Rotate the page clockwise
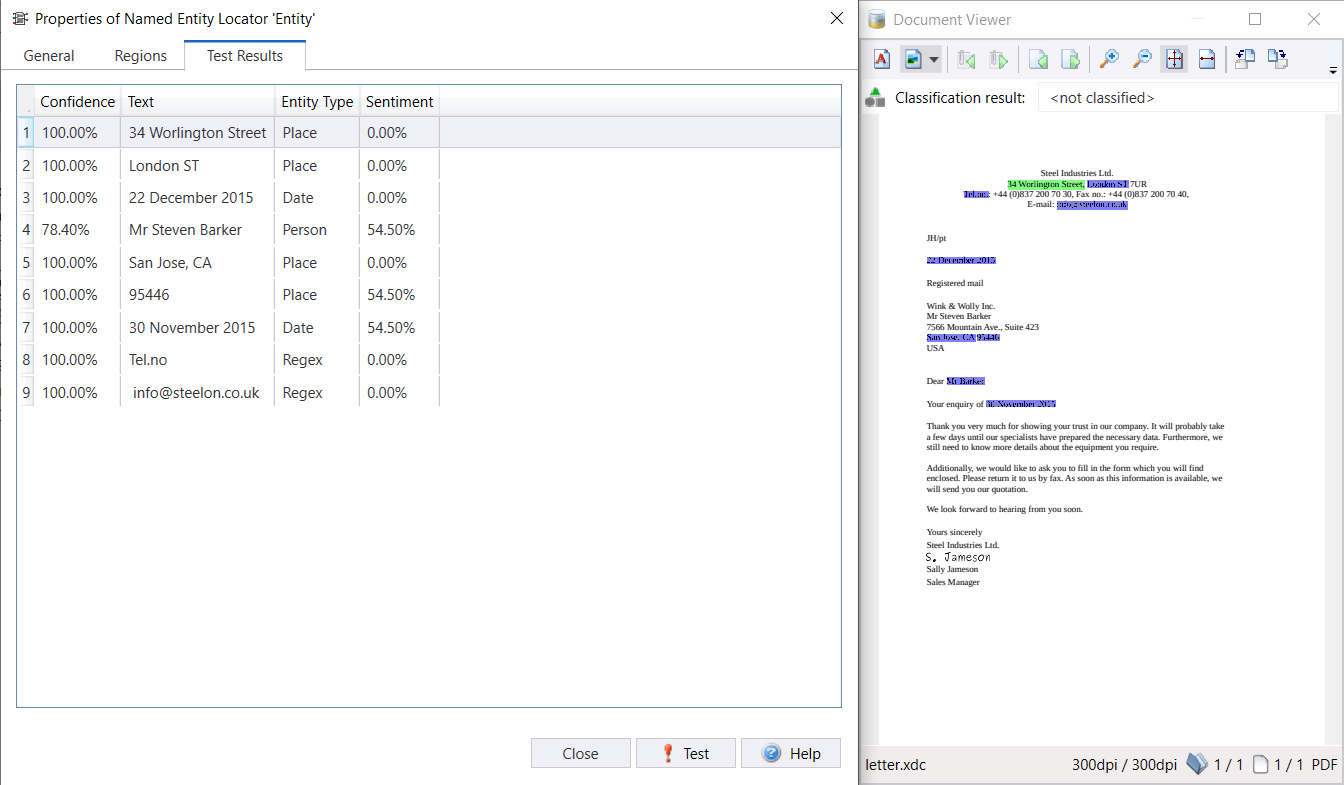 (1277, 60)
